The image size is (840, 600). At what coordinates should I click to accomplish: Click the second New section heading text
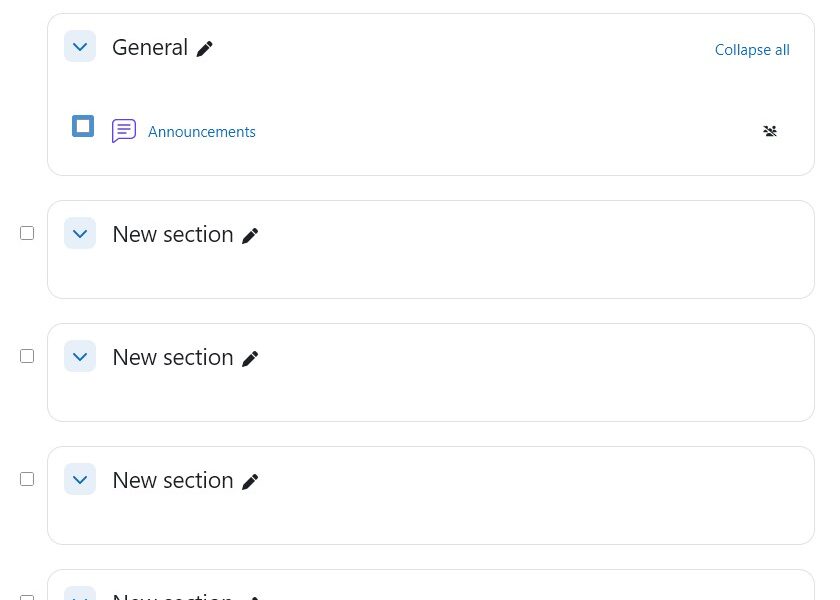point(173,357)
